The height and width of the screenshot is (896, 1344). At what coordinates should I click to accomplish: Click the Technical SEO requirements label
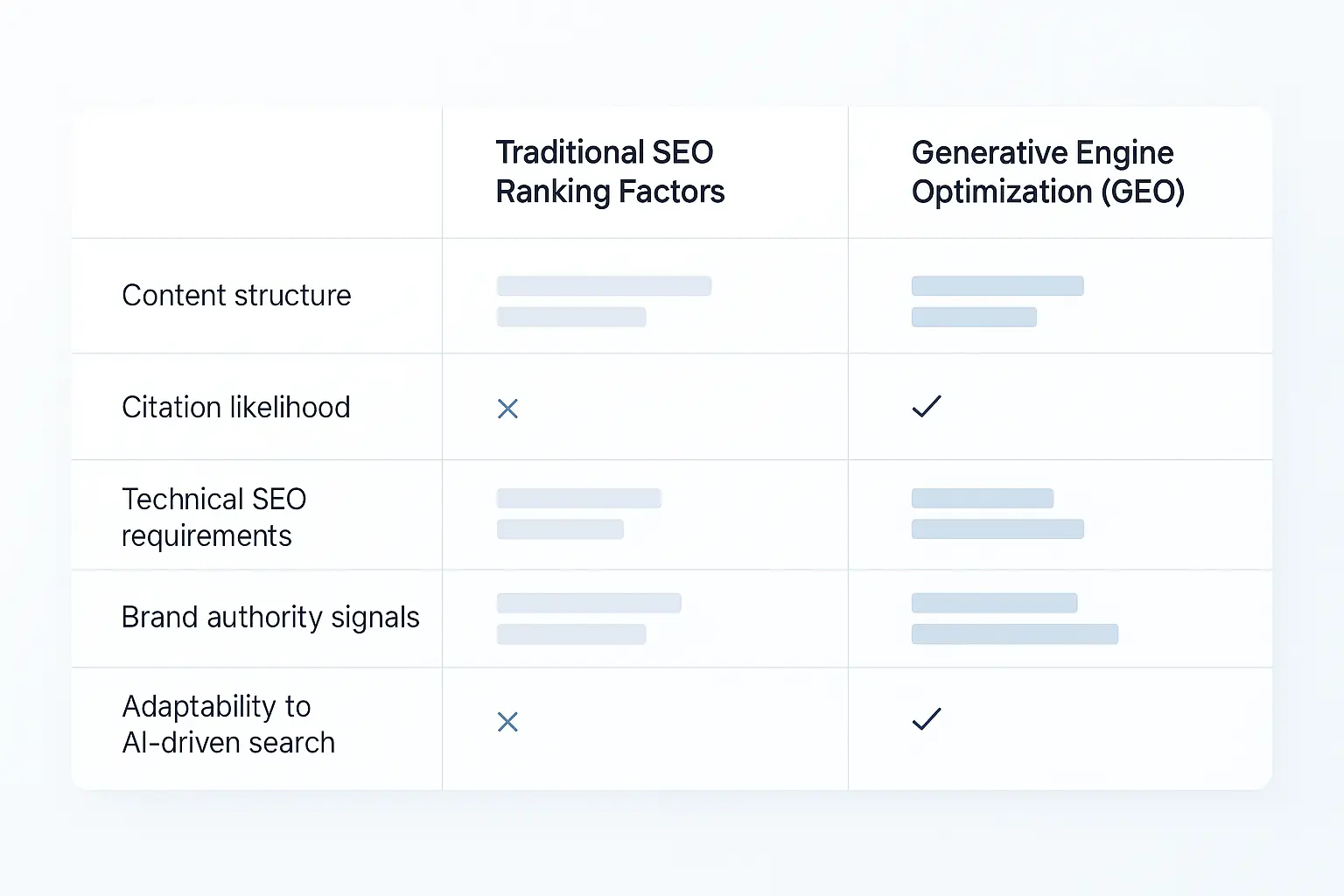(x=214, y=517)
